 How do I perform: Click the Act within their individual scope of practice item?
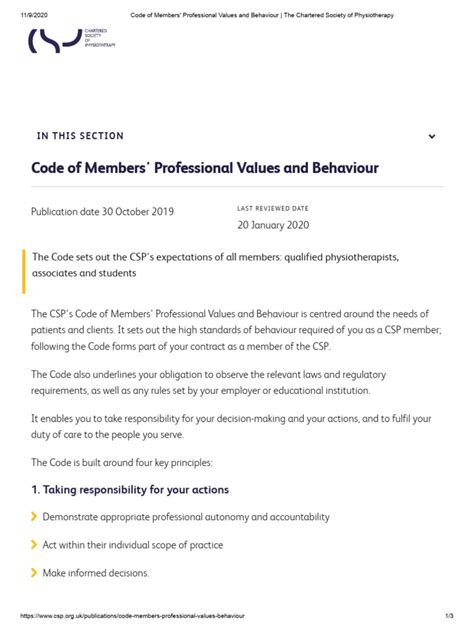tap(133, 545)
